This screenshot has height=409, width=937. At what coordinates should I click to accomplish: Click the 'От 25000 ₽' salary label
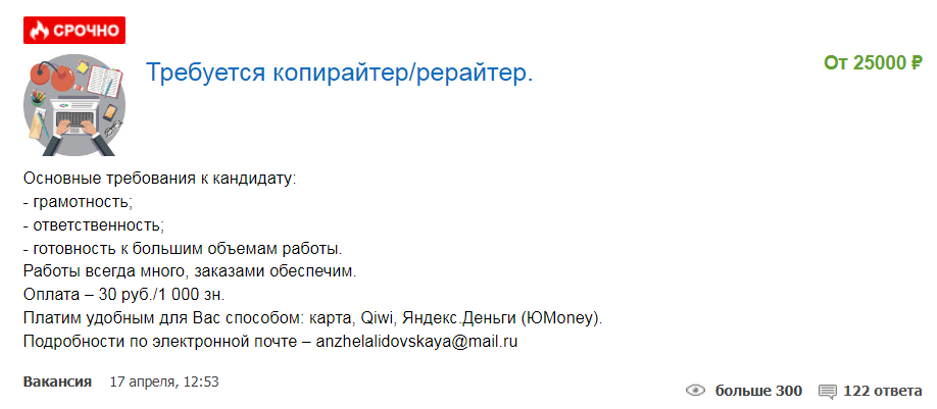point(872,63)
